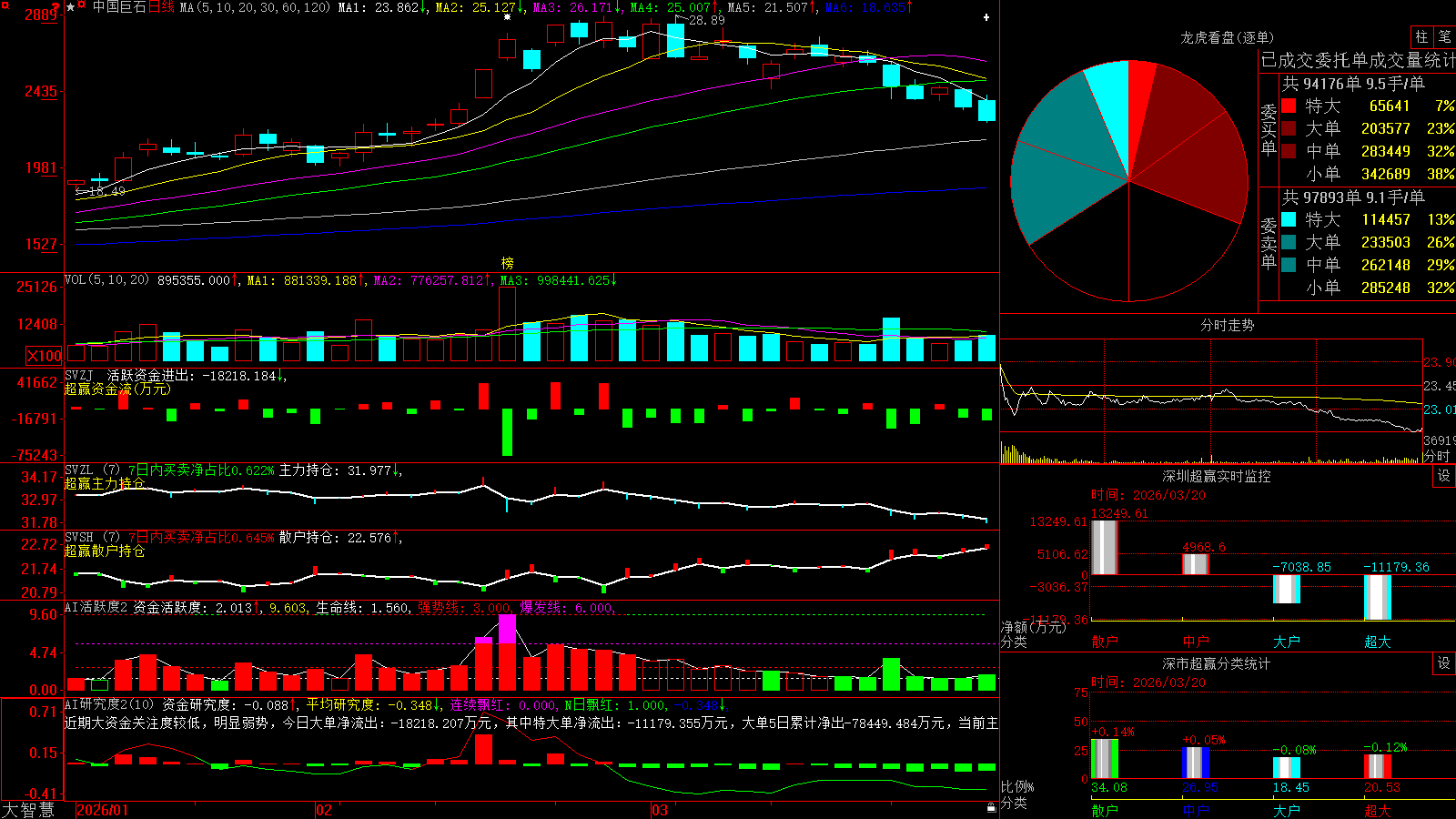Click the AI活跃度2 indicator label
This screenshot has width=1456, height=819.
tap(96, 607)
